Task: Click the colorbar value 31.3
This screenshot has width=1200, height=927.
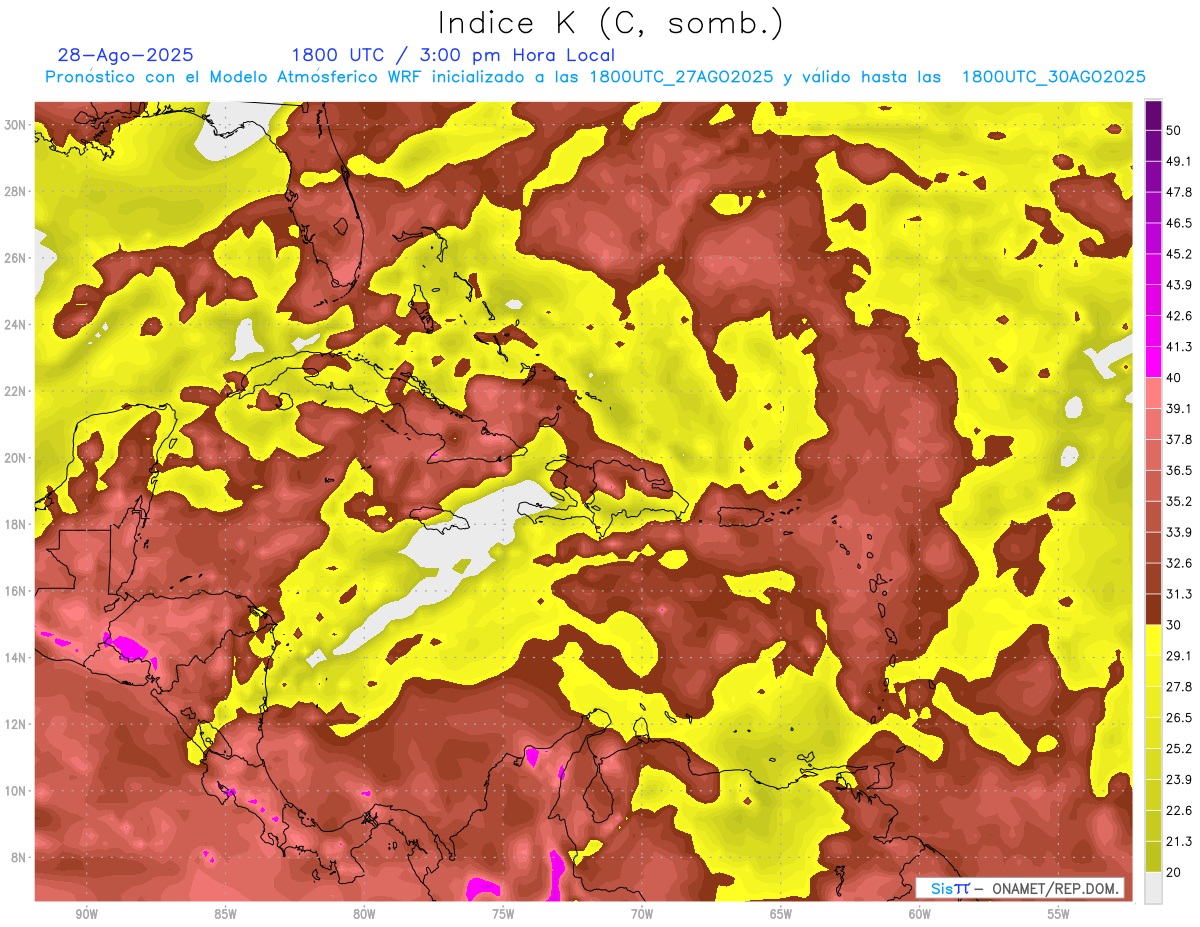Action: point(1179,593)
